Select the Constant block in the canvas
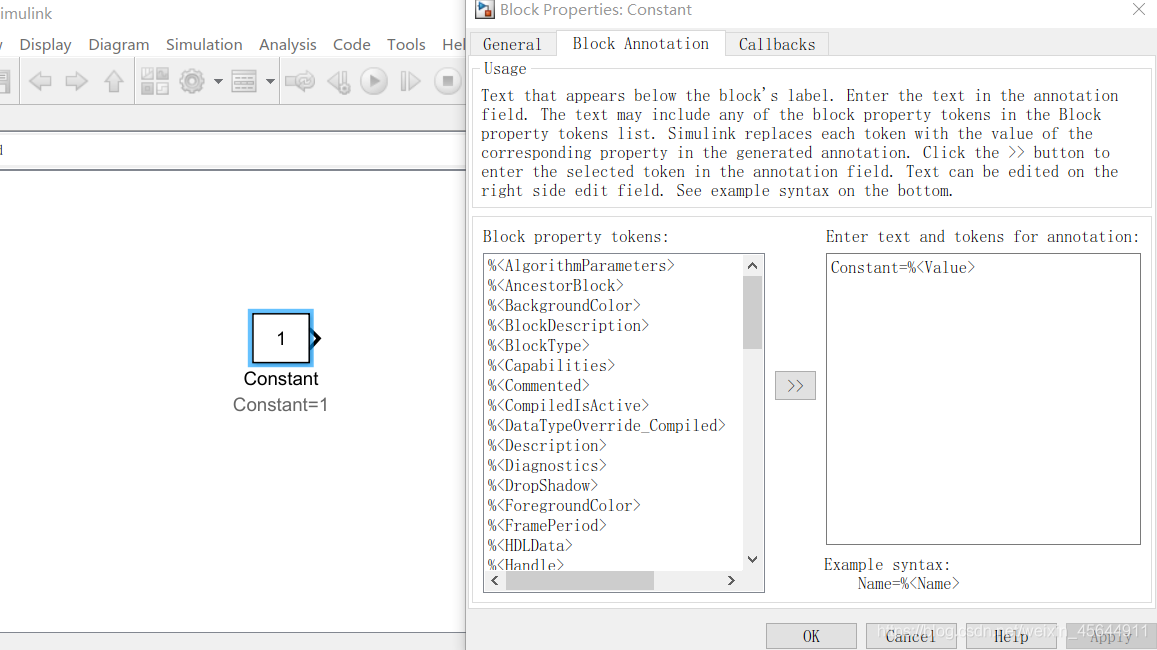This screenshot has height=650, width=1157. (x=281, y=338)
